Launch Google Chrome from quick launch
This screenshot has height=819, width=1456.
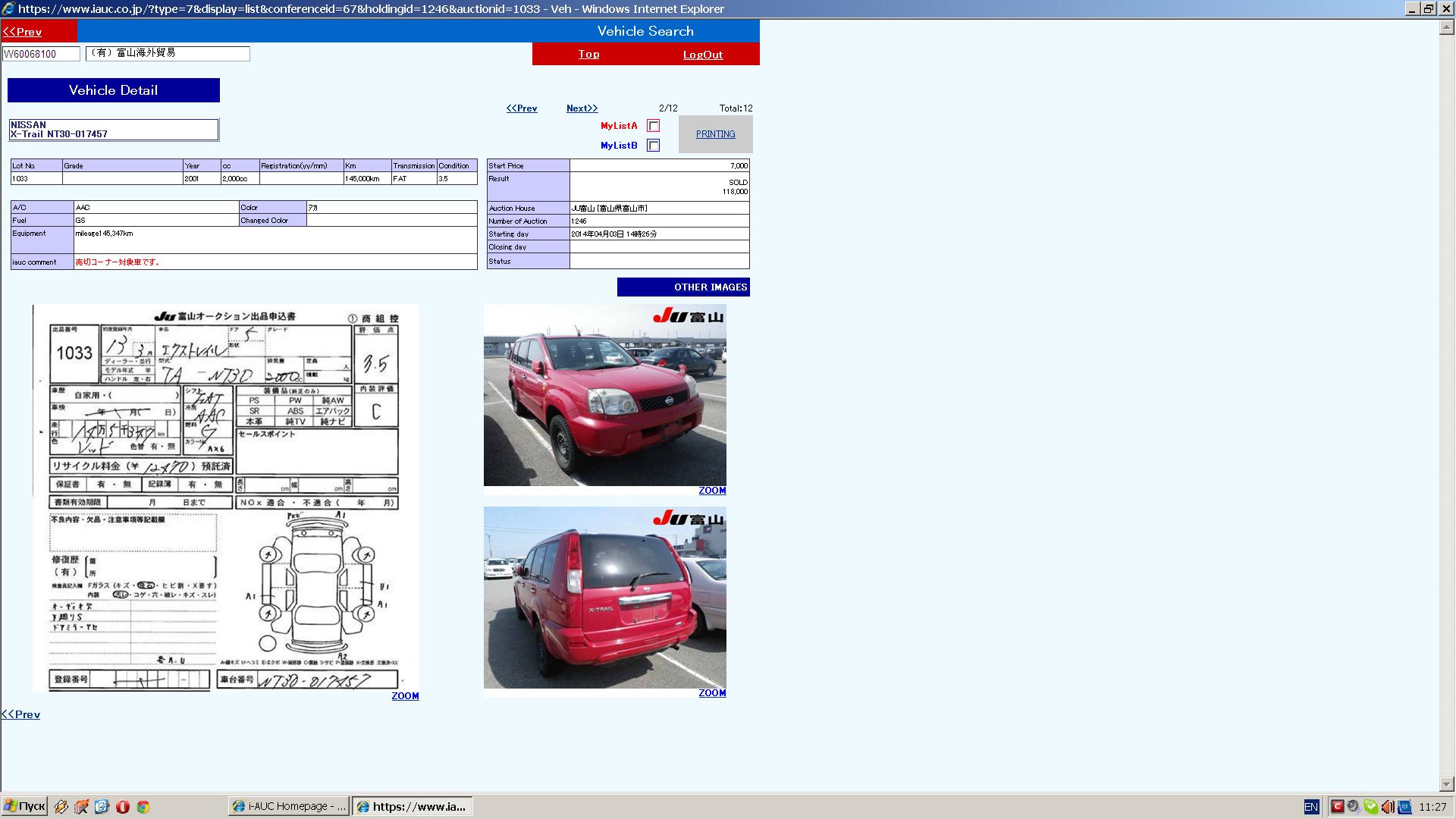(x=143, y=807)
